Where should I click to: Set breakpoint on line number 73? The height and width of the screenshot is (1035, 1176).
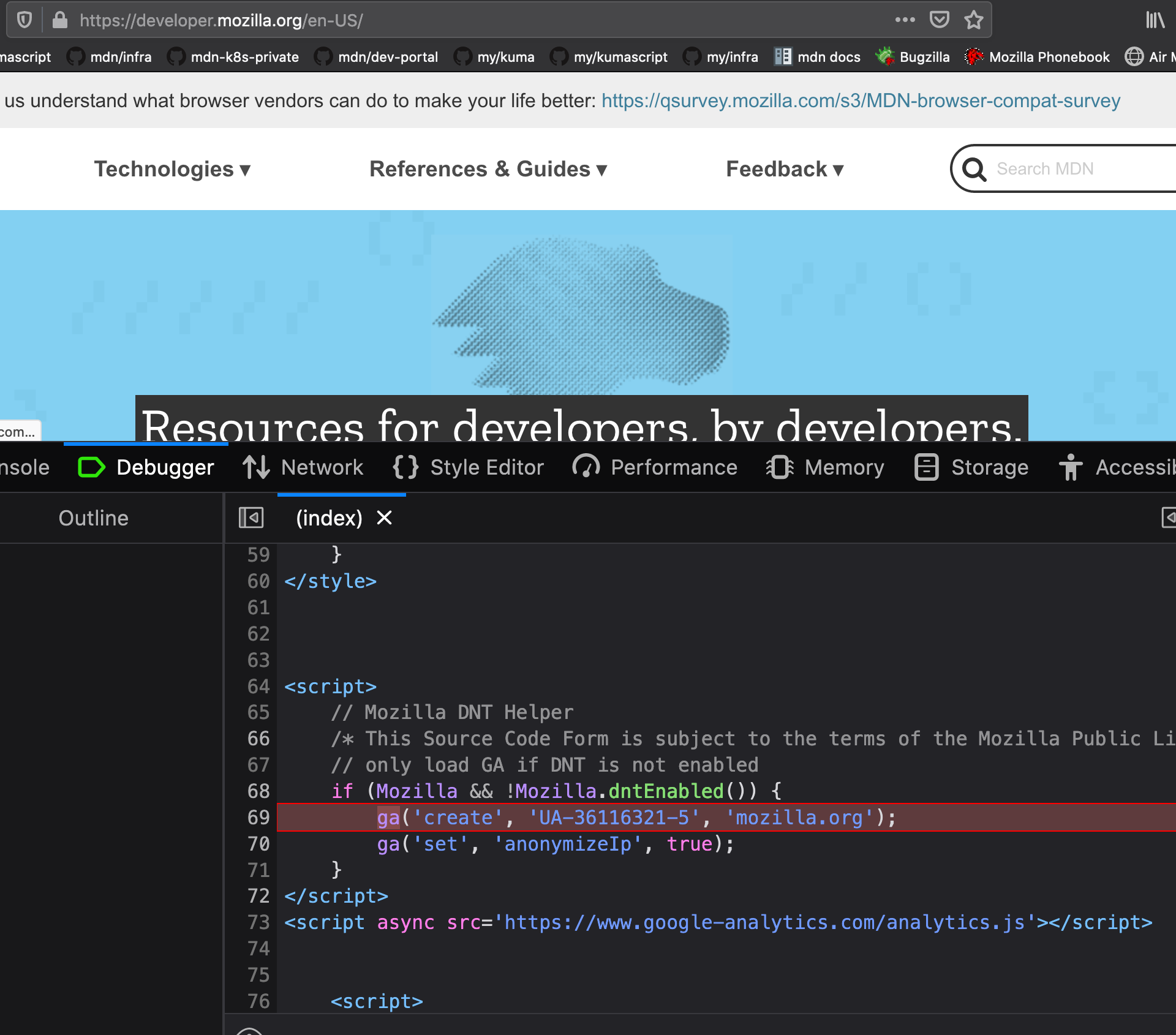click(x=258, y=922)
